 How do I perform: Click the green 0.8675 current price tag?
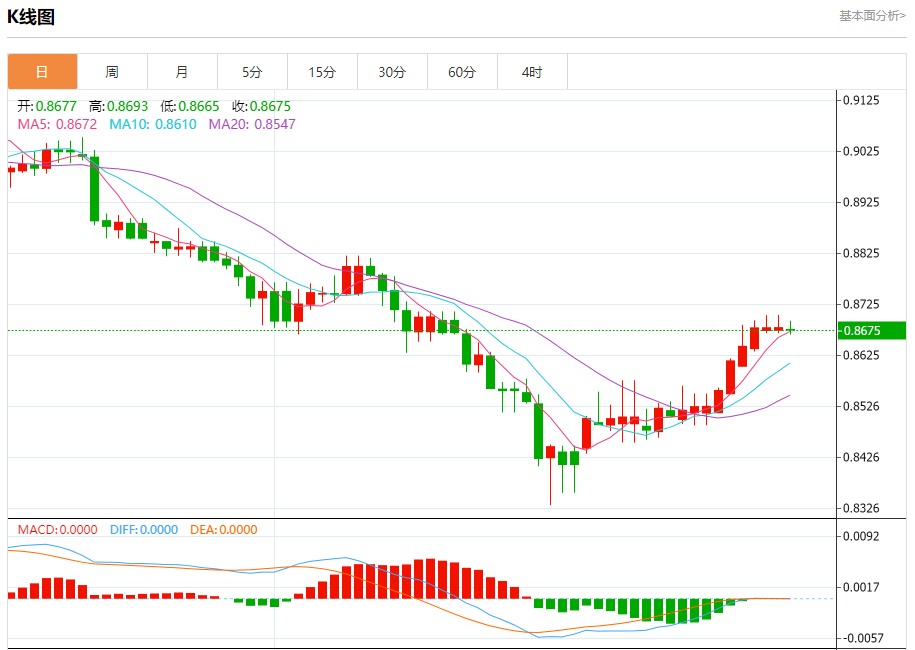(871, 331)
